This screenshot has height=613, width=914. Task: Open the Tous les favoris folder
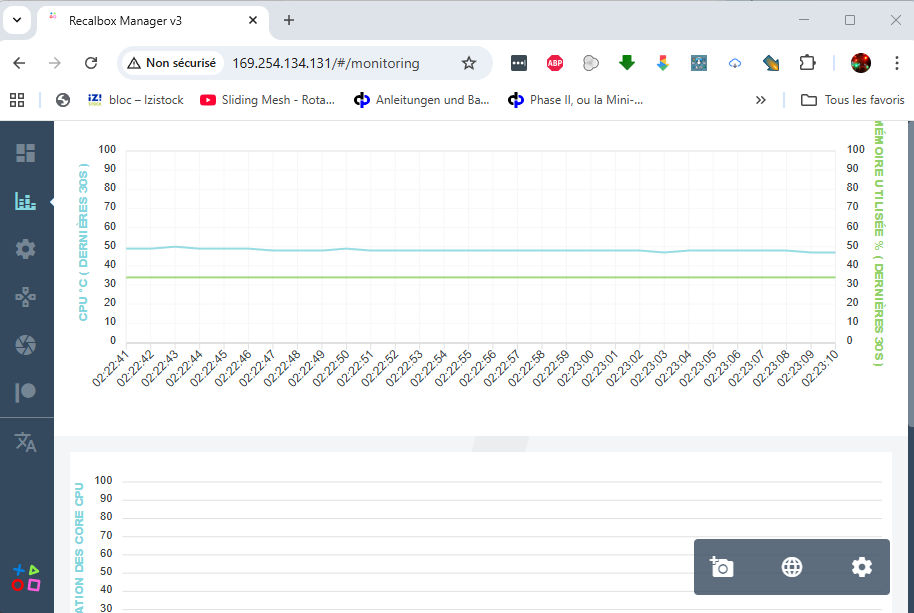click(x=853, y=100)
